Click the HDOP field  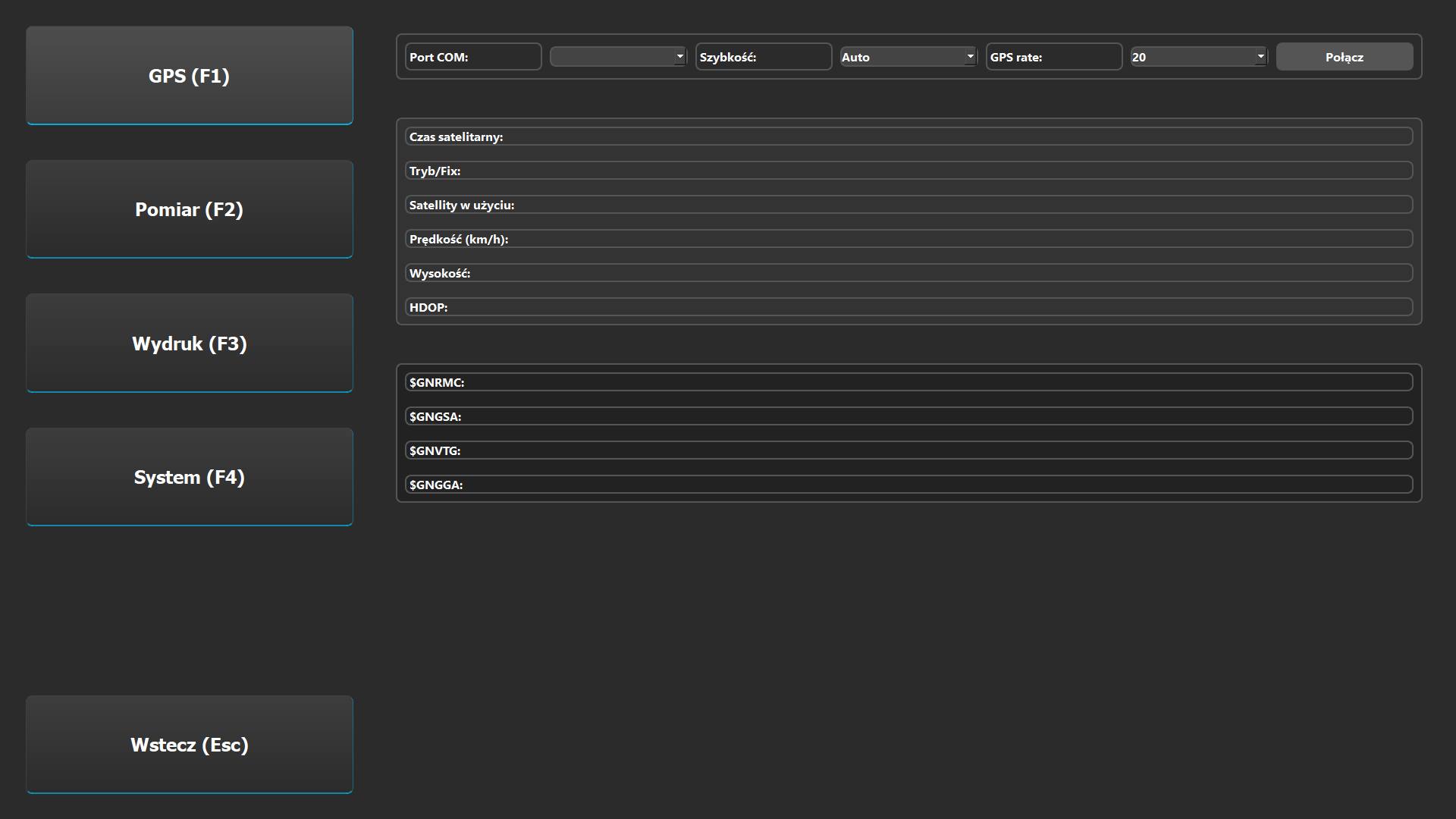(x=908, y=307)
